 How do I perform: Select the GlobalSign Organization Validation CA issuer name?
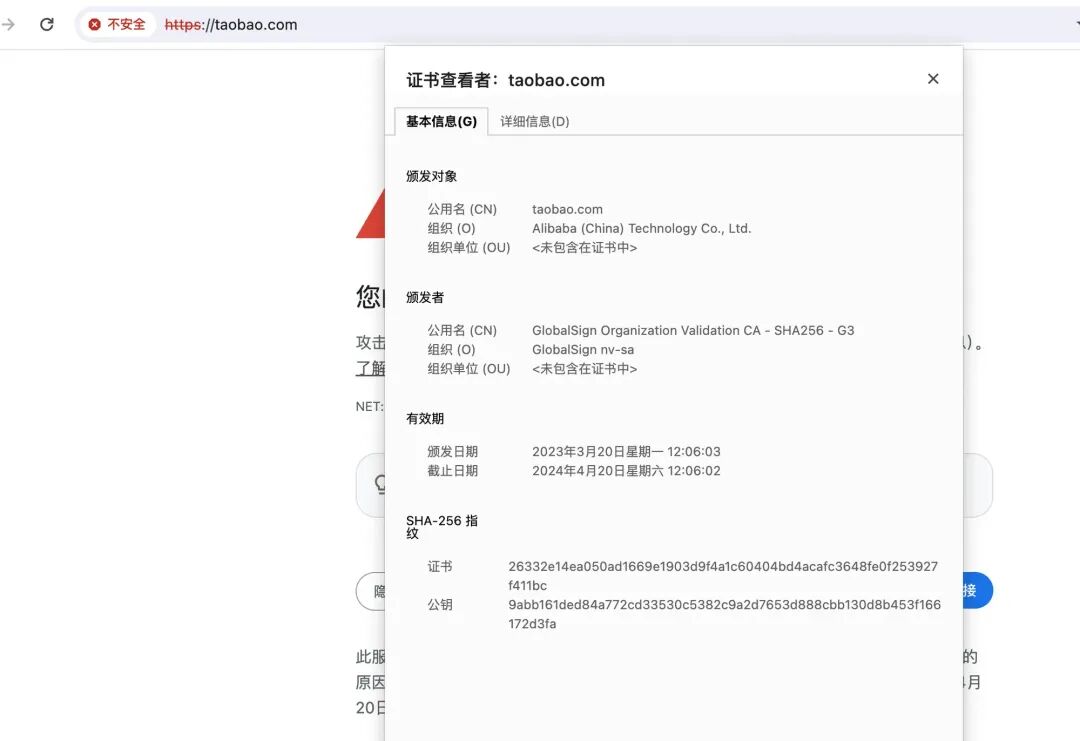pos(693,331)
